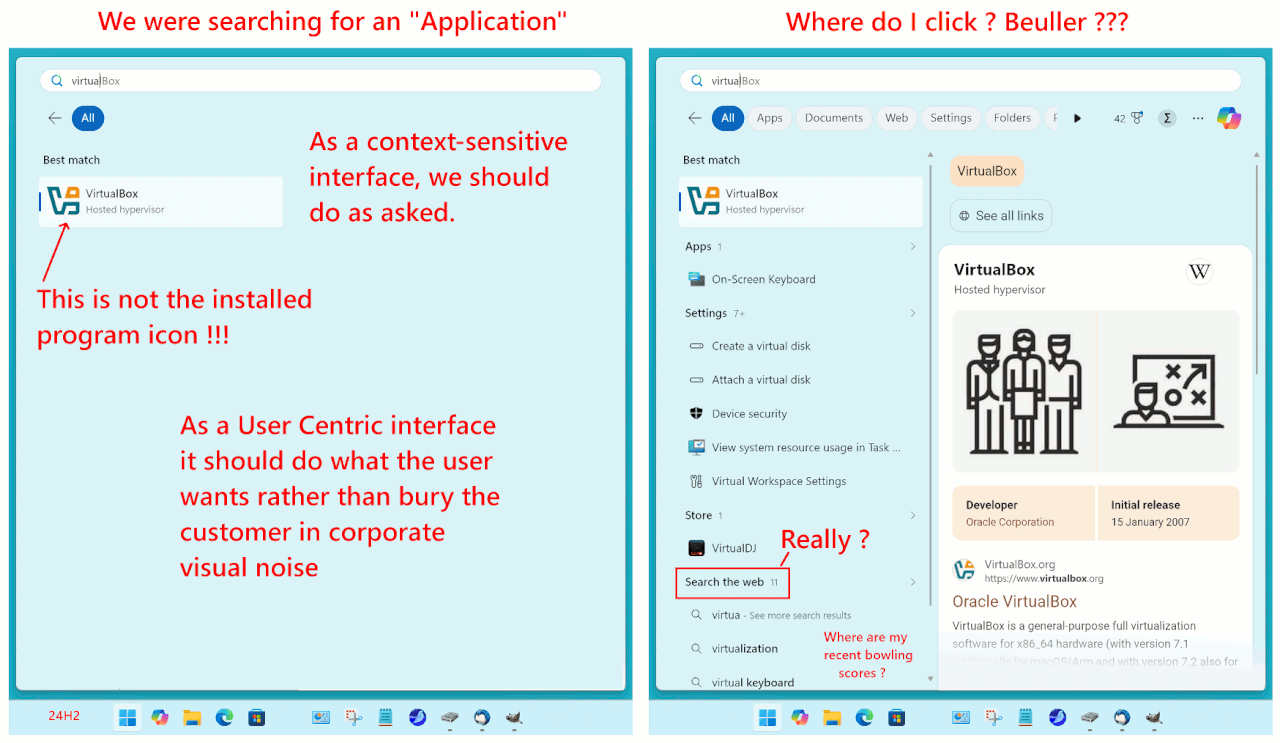Open the Copilot icon in the search header

coord(1229,118)
